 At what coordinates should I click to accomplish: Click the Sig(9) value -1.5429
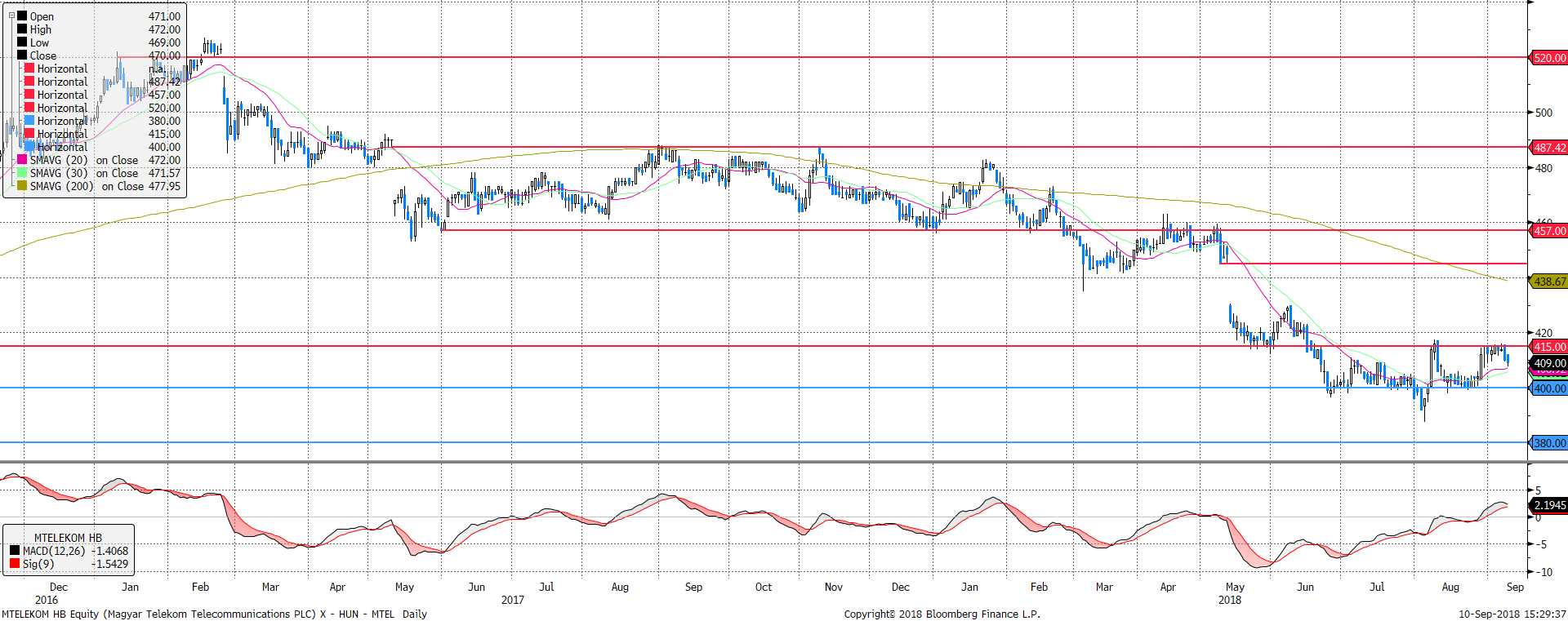click(x=109, y=564)
